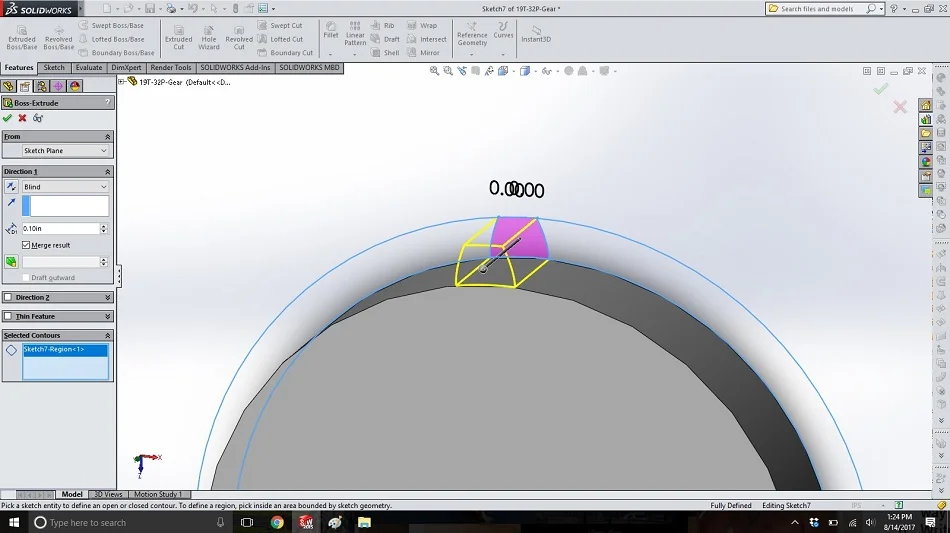Click the Draft On/Off button
Viewport: 950px width, 533px height.
click(12, 262)
